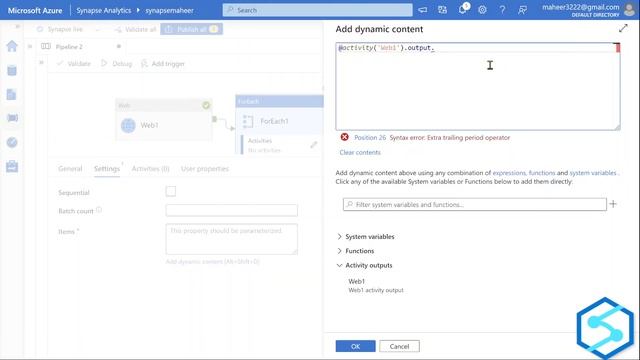This screenshot has width=640, height=360.
Task: Click the Clear contents link
Action: pyautogui.click(x=360, y=152)
